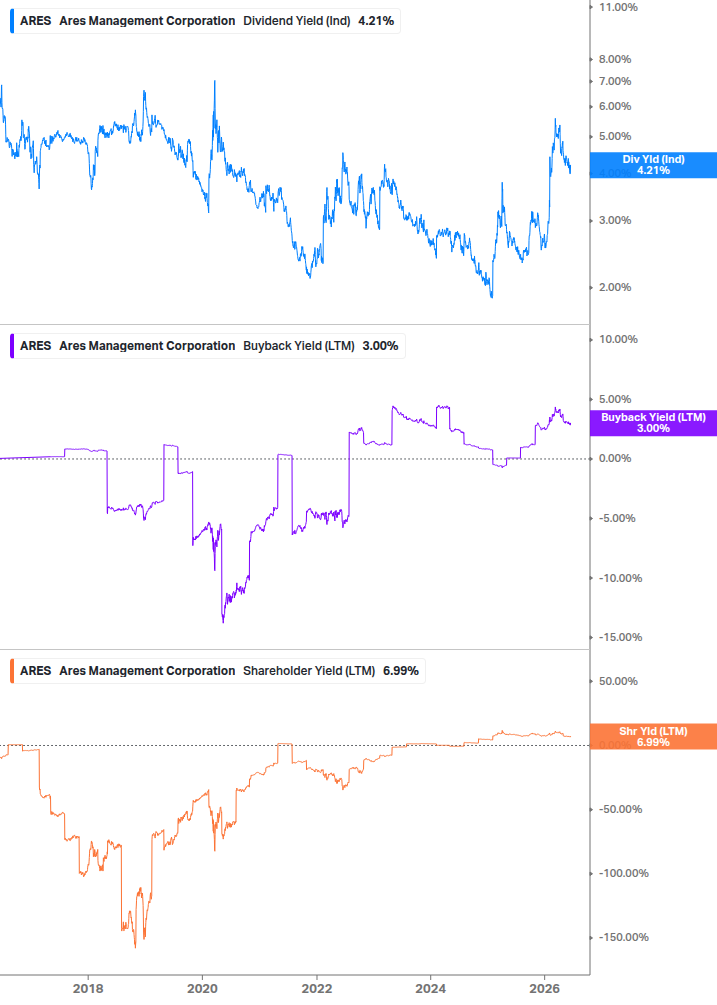Click the -100.00% tick on shareholder yield axis

coord(623,873)
